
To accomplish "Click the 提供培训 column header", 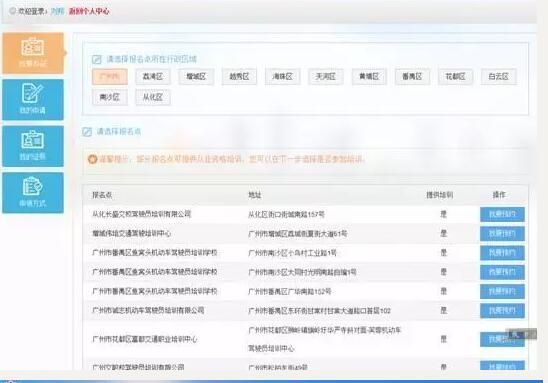I will point(440,195).
